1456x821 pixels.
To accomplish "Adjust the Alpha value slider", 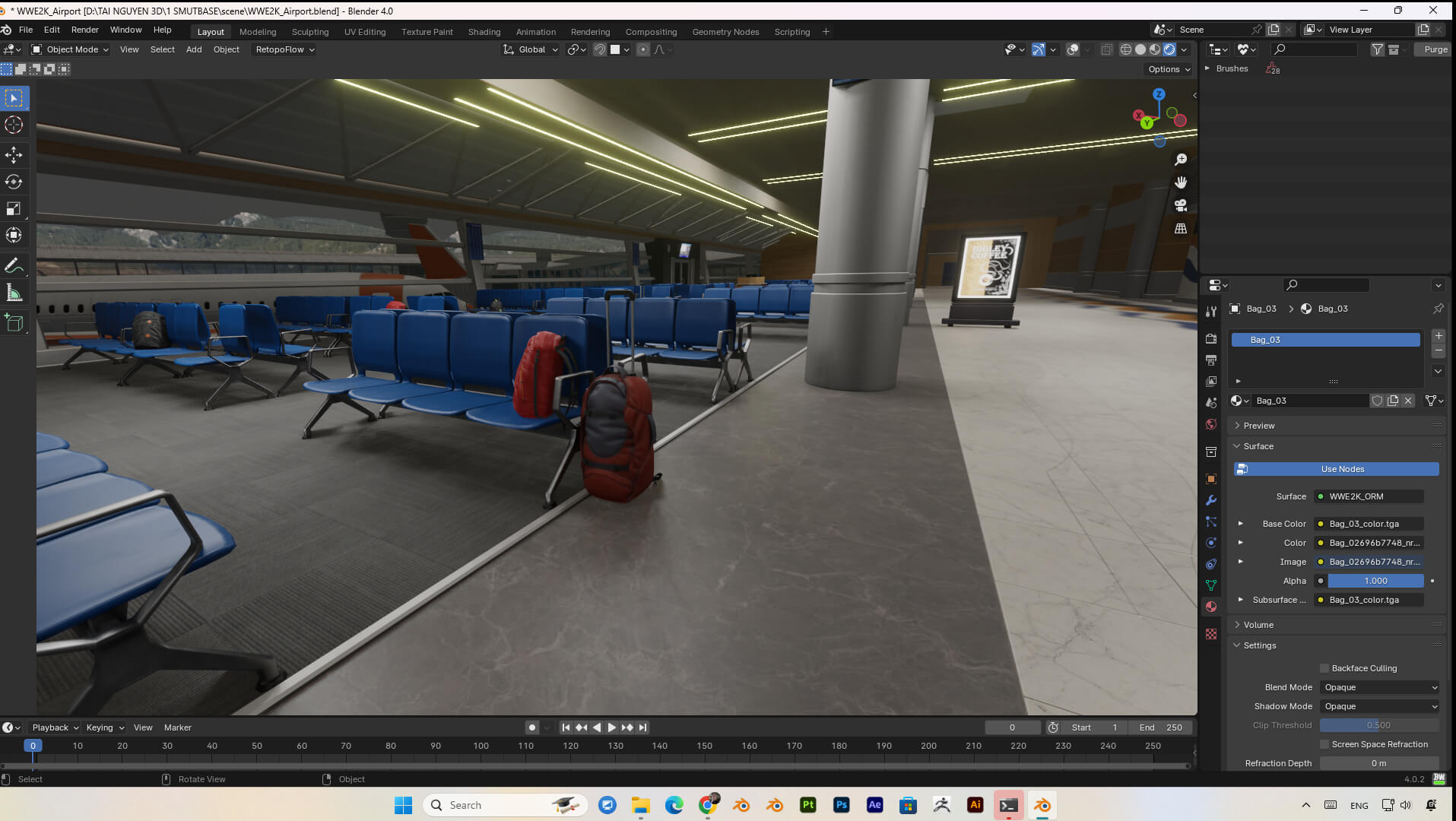I will tap(1375, 581).
